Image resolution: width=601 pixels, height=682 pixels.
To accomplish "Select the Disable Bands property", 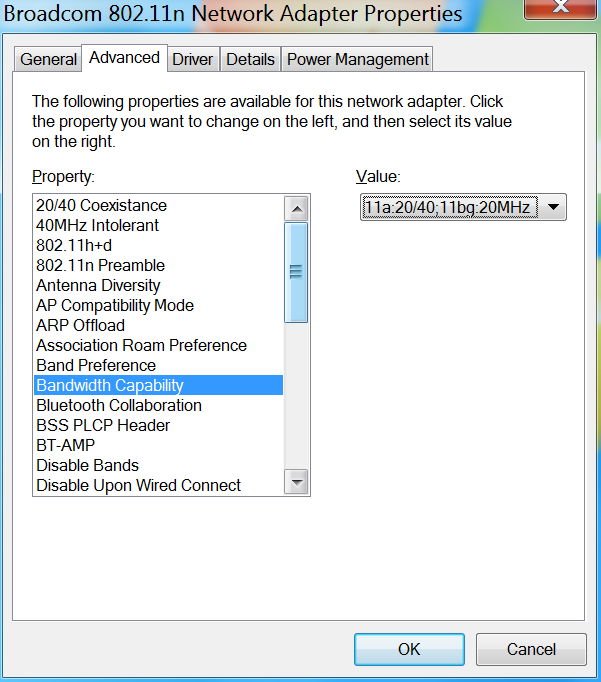I will point(158,465).
